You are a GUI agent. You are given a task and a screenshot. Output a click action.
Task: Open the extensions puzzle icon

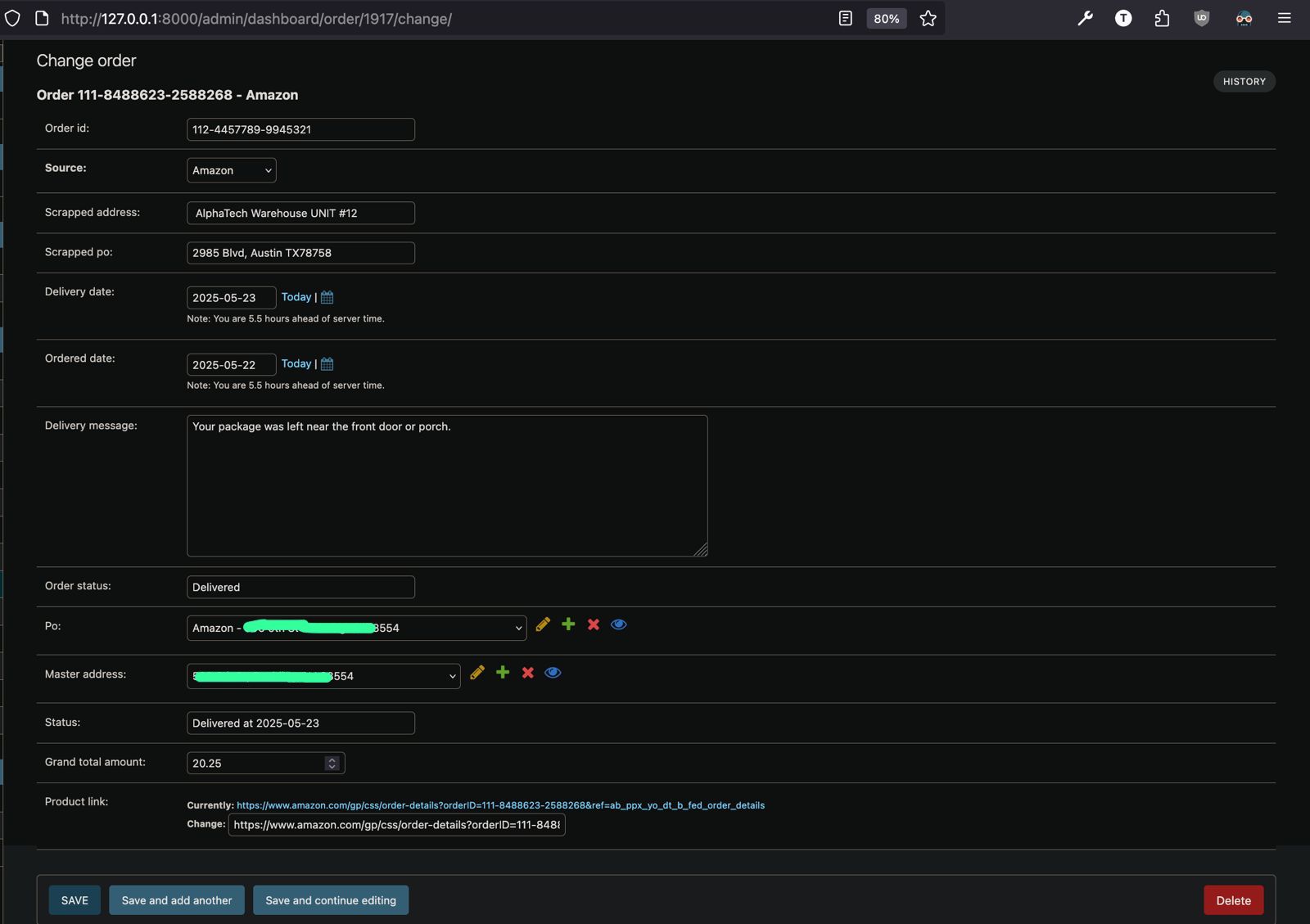(x=1162, y=18)
